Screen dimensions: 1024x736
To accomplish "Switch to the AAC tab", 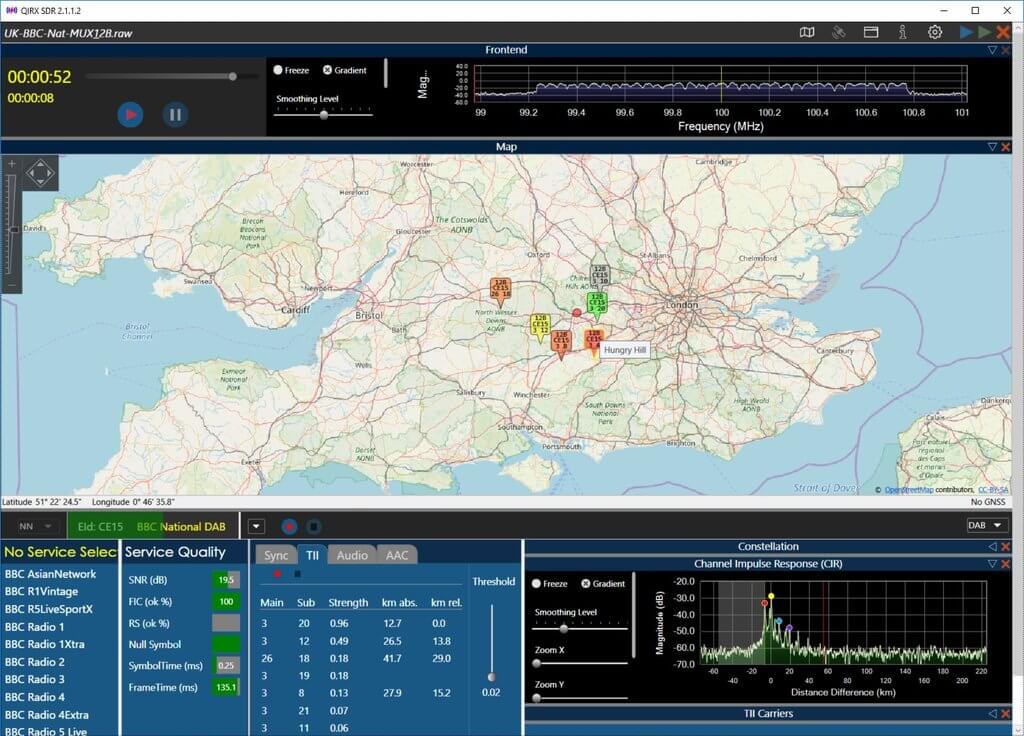I will tap(397, 555).
